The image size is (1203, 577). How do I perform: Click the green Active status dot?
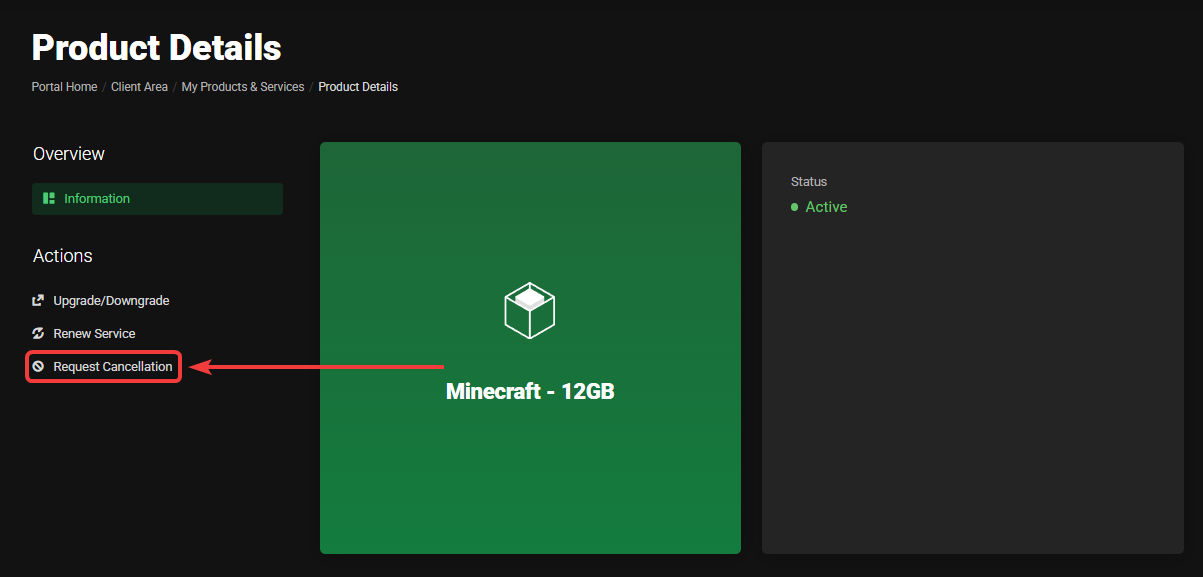click(794, 207)
